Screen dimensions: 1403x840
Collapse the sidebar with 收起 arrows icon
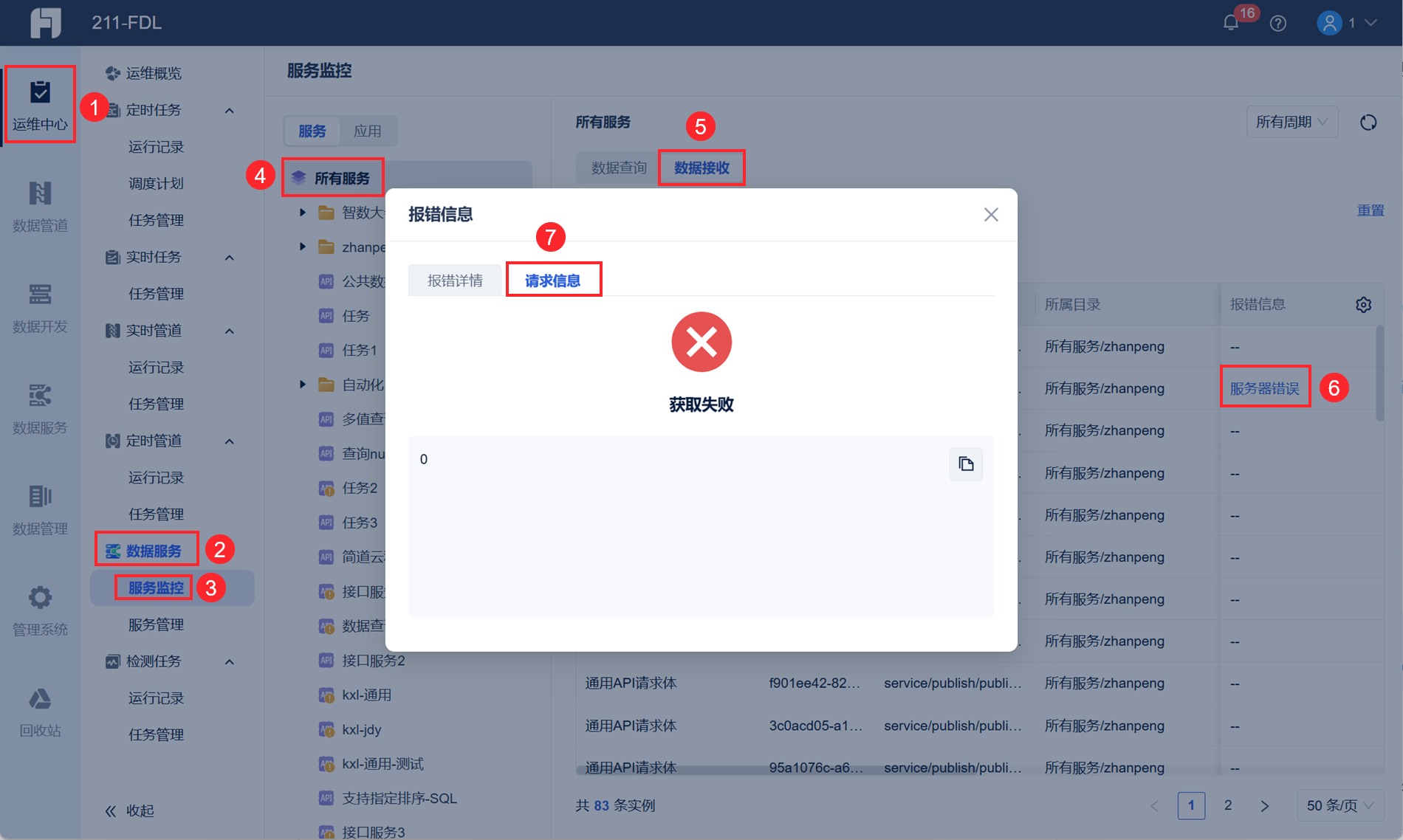[x=111, y=811]
